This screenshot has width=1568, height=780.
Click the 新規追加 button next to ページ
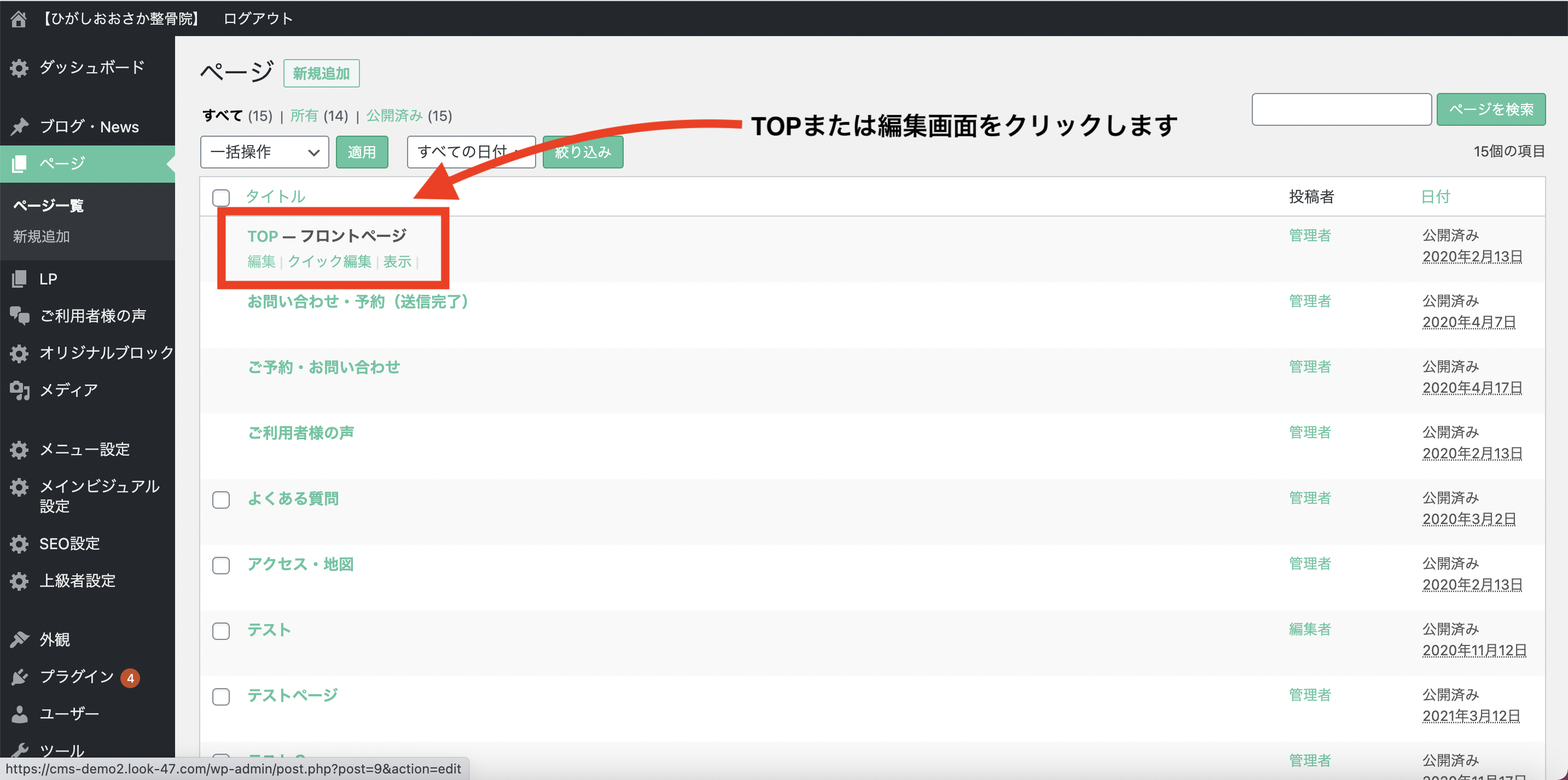(x=321, y=74)
